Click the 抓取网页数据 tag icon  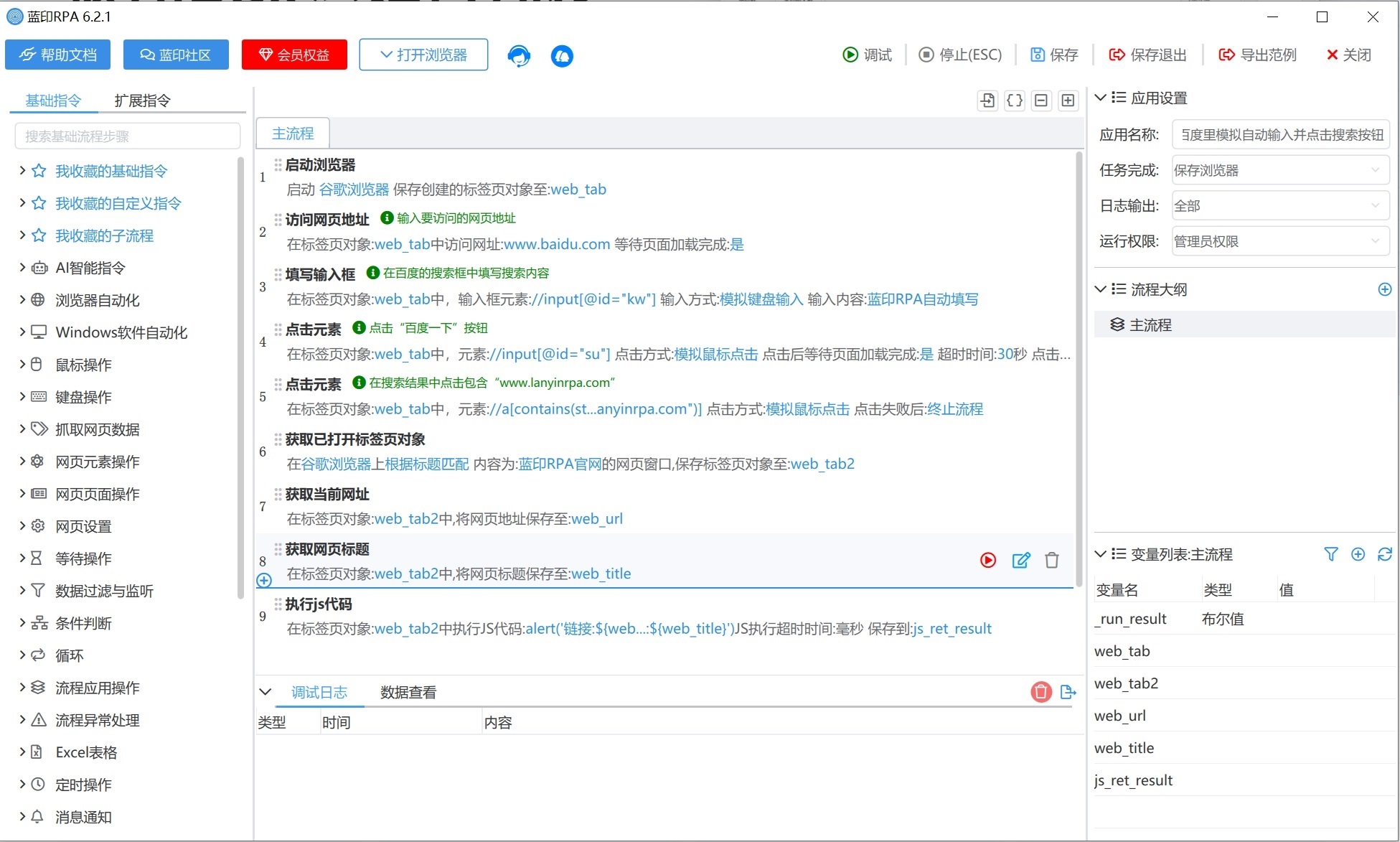pos(39,429)
